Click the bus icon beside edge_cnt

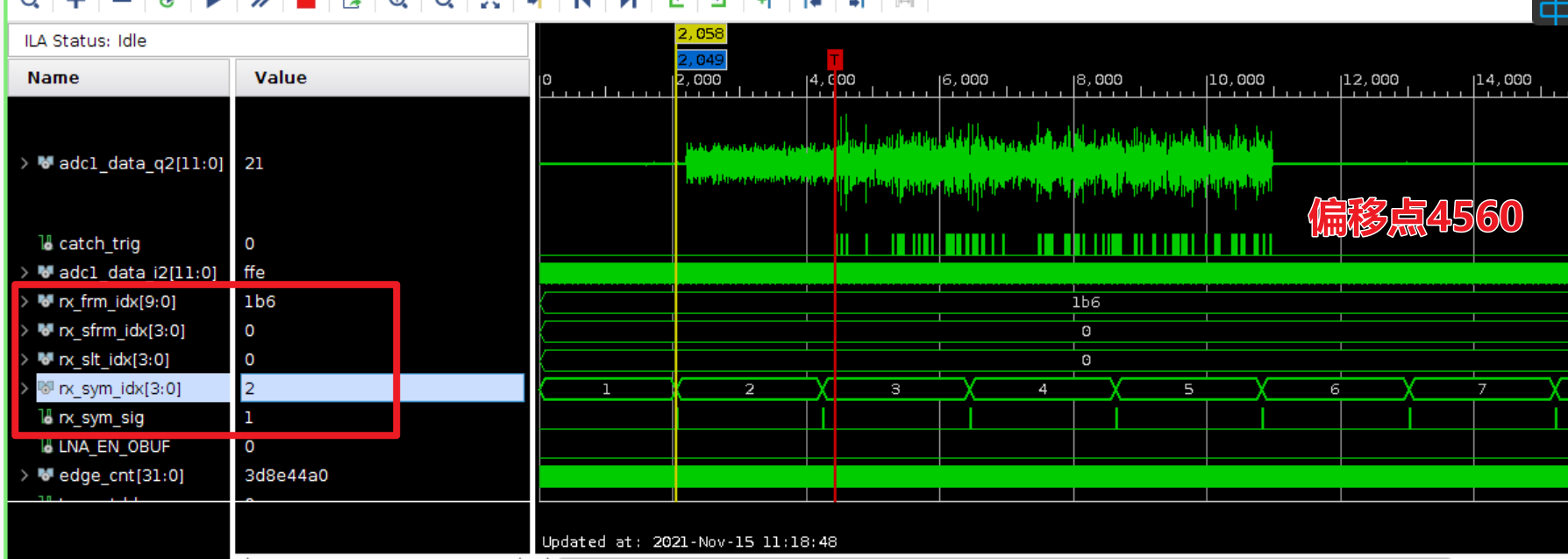pos(46,475)
